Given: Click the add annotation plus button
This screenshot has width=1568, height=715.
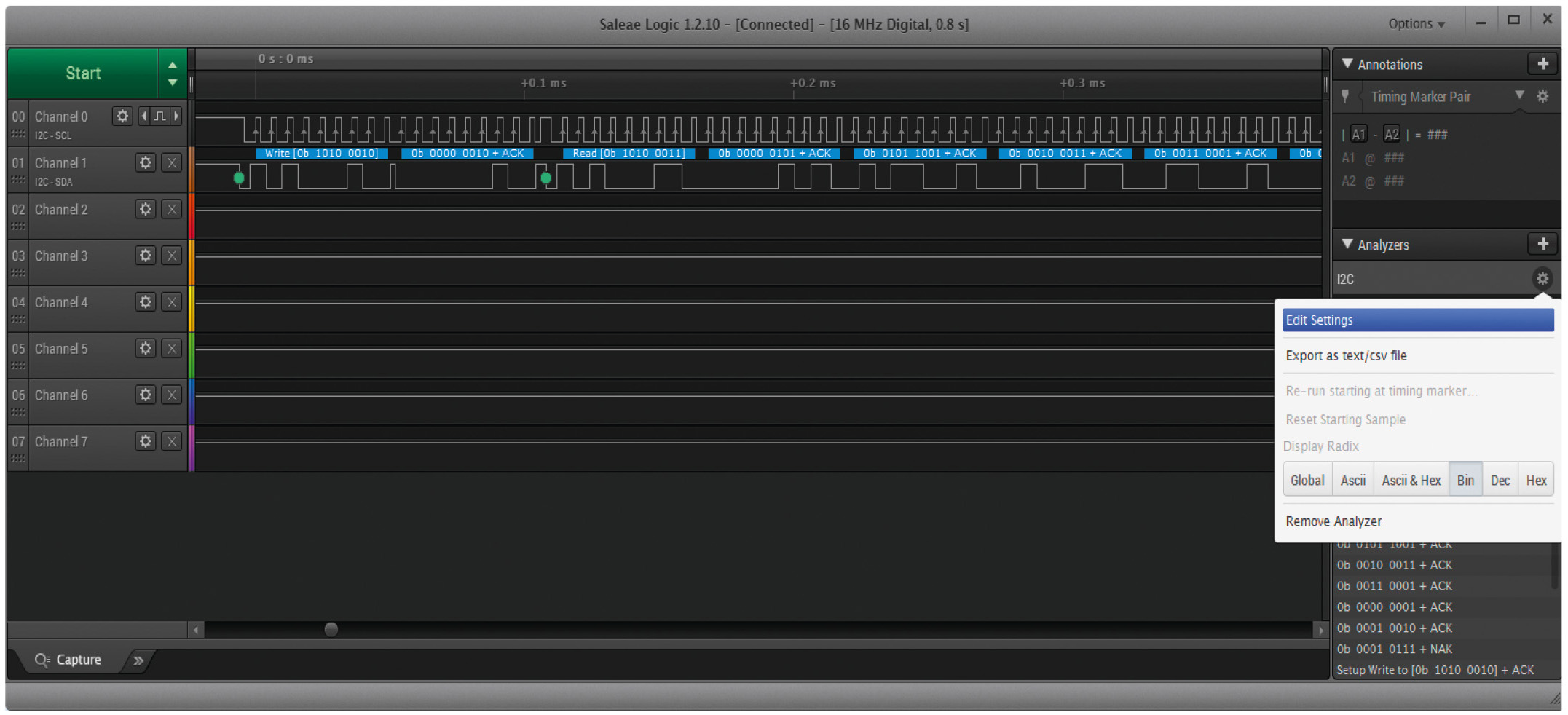Looking at the screenshot, I should click(x=1542, y=64).
